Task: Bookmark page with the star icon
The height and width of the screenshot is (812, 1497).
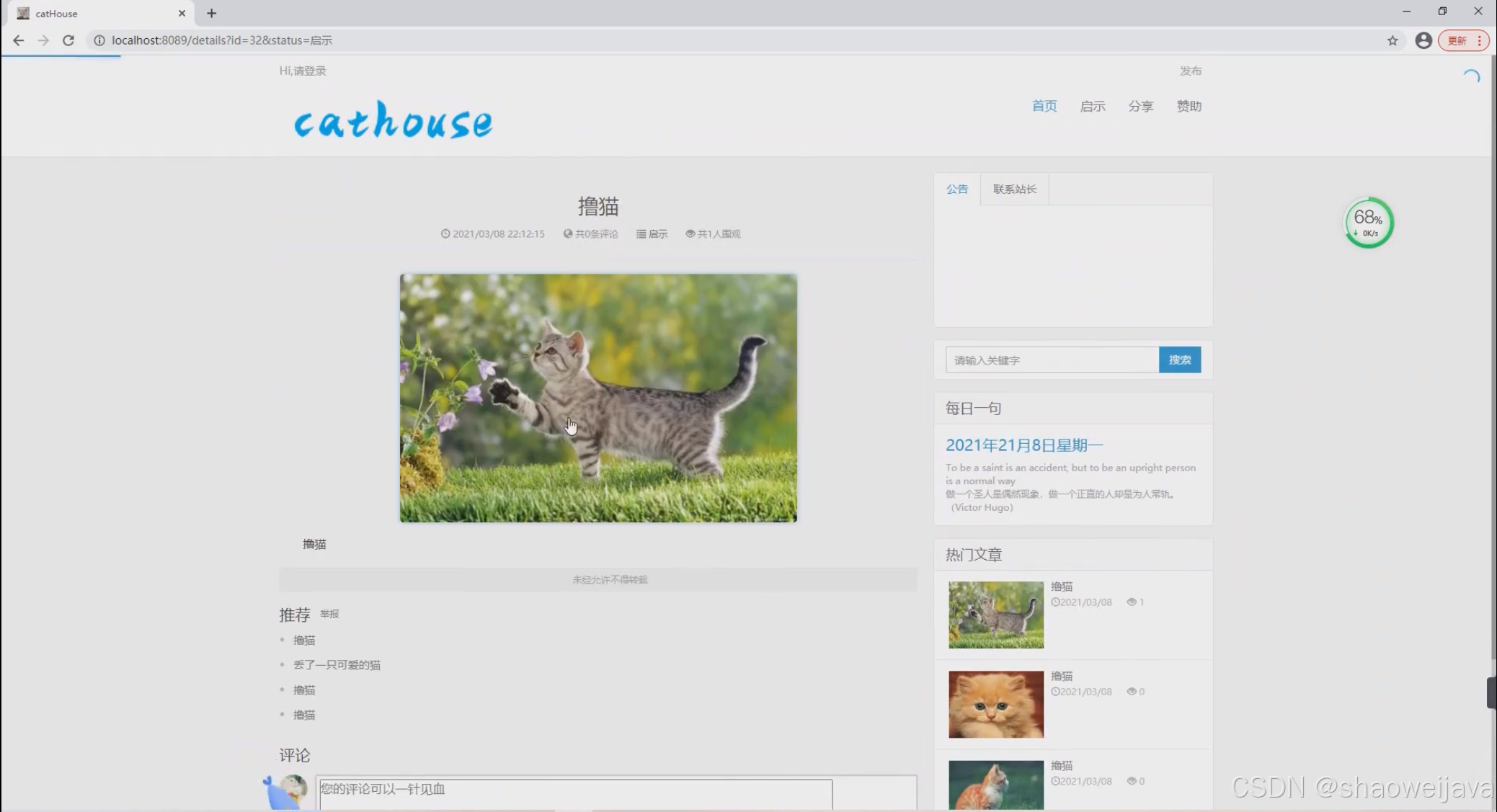Action: (x=1392, y=40)
